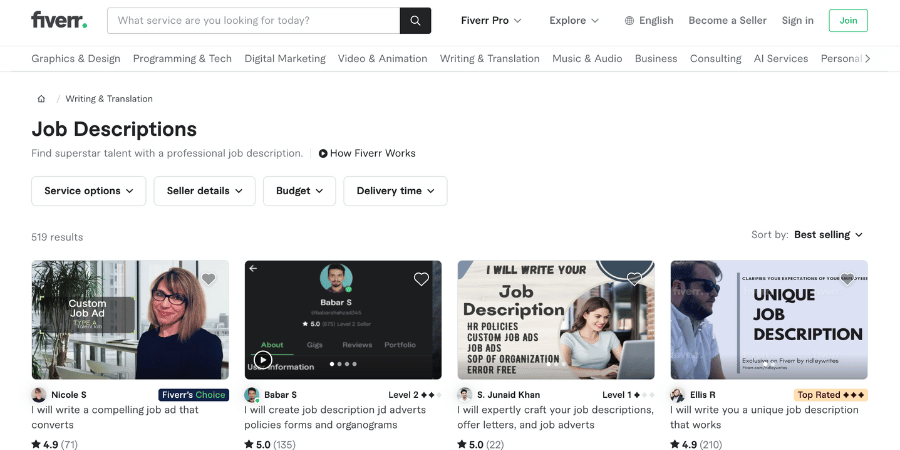This screenshot has height=450, width=900.
Task: Open Business category
Action: [656, 59]
